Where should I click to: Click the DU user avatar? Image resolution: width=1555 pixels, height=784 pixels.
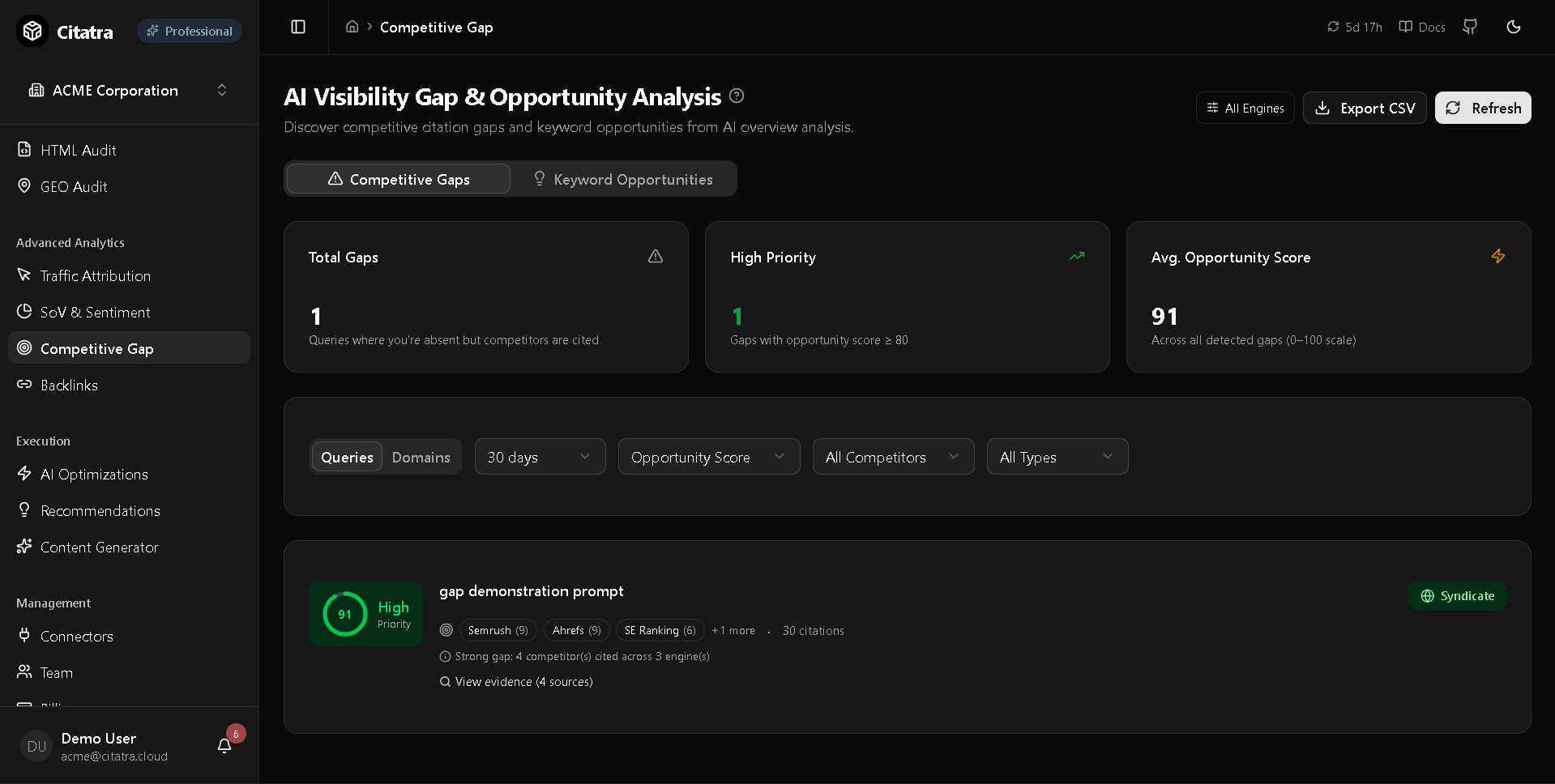(x=36, y=746)
